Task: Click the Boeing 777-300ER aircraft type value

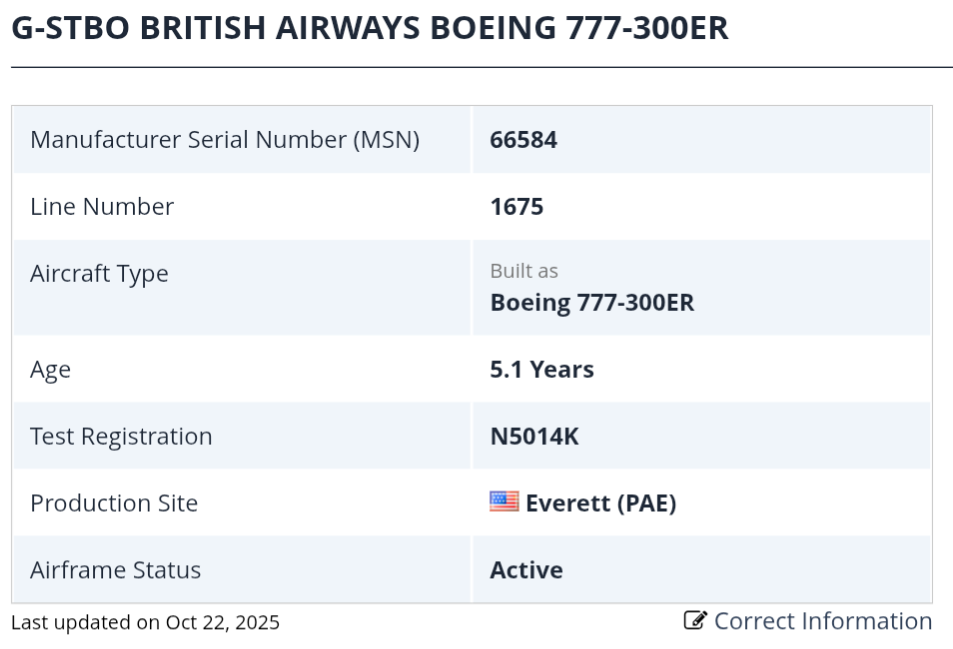Action: (591, 303)
